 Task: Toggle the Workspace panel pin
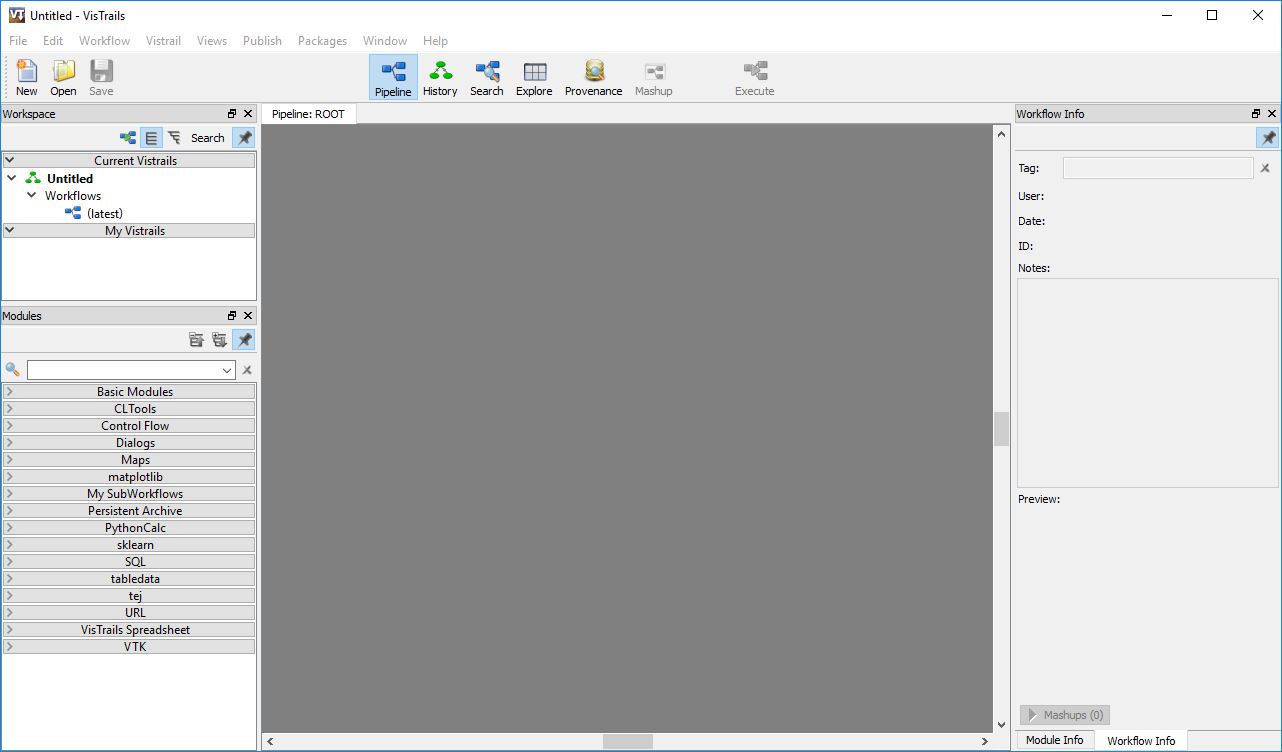(x=244, y=138)
